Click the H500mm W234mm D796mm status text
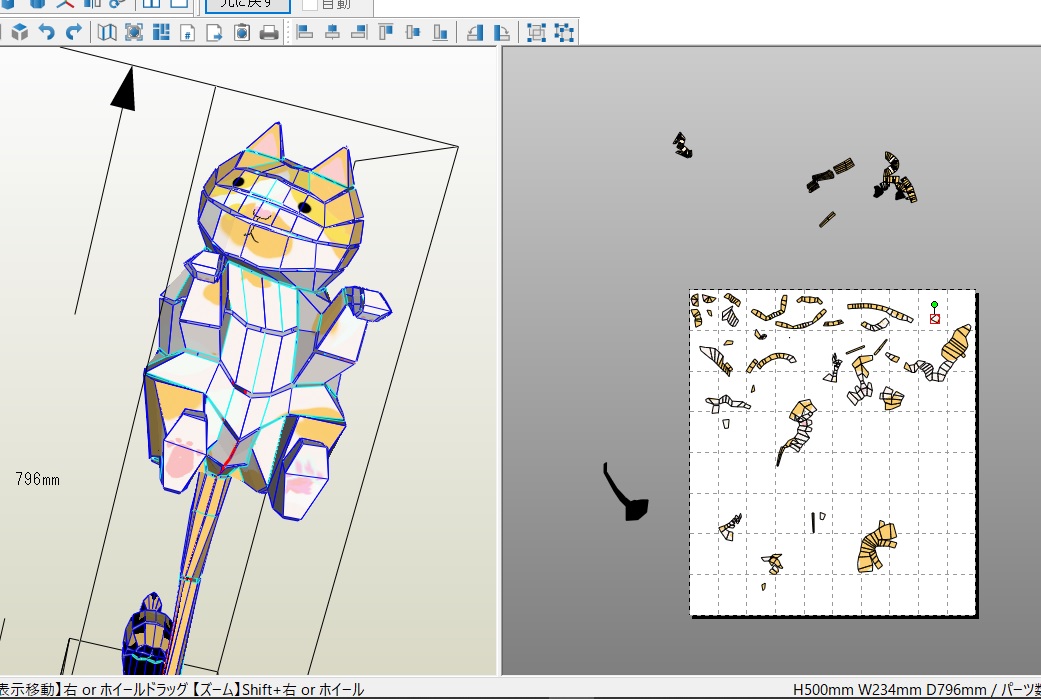This screenshot has height=699, width=1041. (x=890, y=690)
